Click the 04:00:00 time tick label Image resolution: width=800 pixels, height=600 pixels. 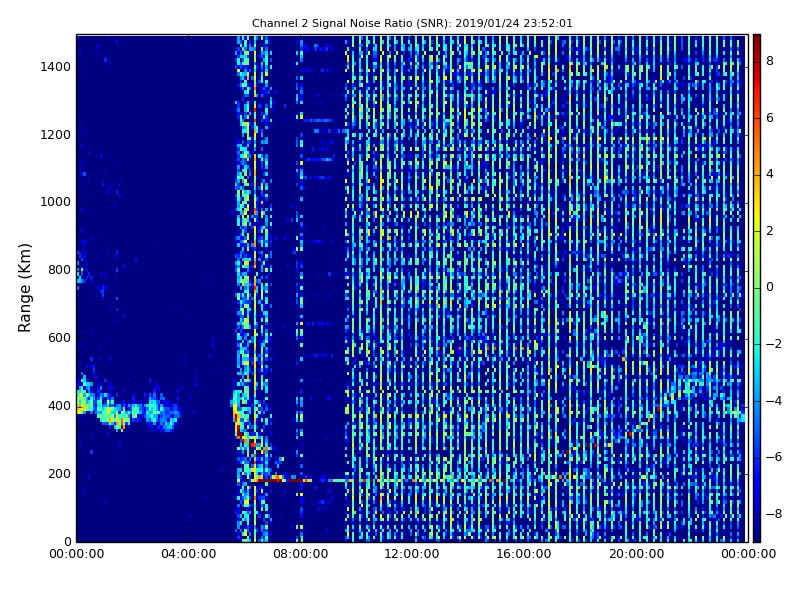[188, 554]
